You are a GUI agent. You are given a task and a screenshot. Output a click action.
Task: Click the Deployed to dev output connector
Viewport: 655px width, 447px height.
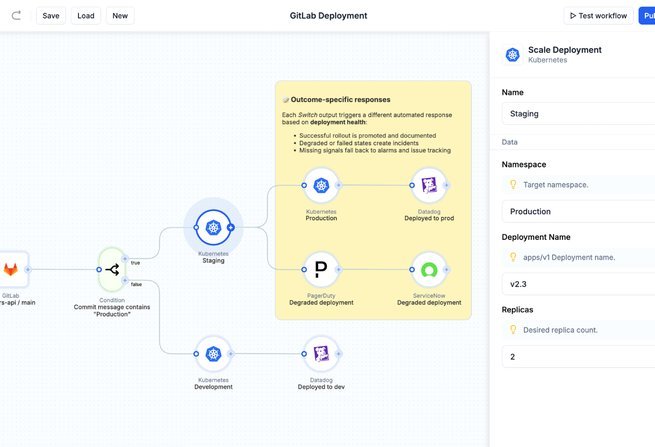338,354
